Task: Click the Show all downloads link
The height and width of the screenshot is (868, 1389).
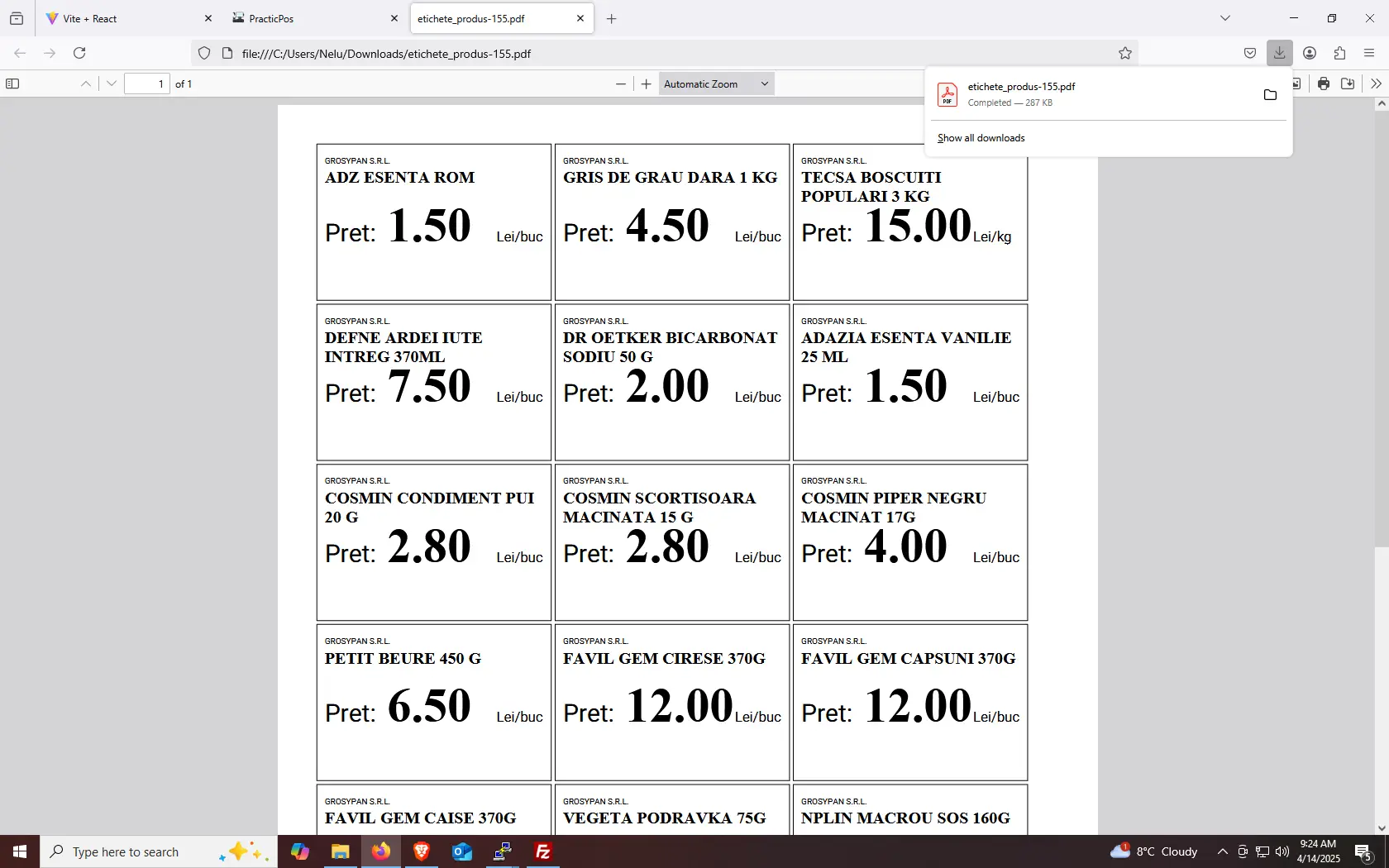Action: coord(981,138)
